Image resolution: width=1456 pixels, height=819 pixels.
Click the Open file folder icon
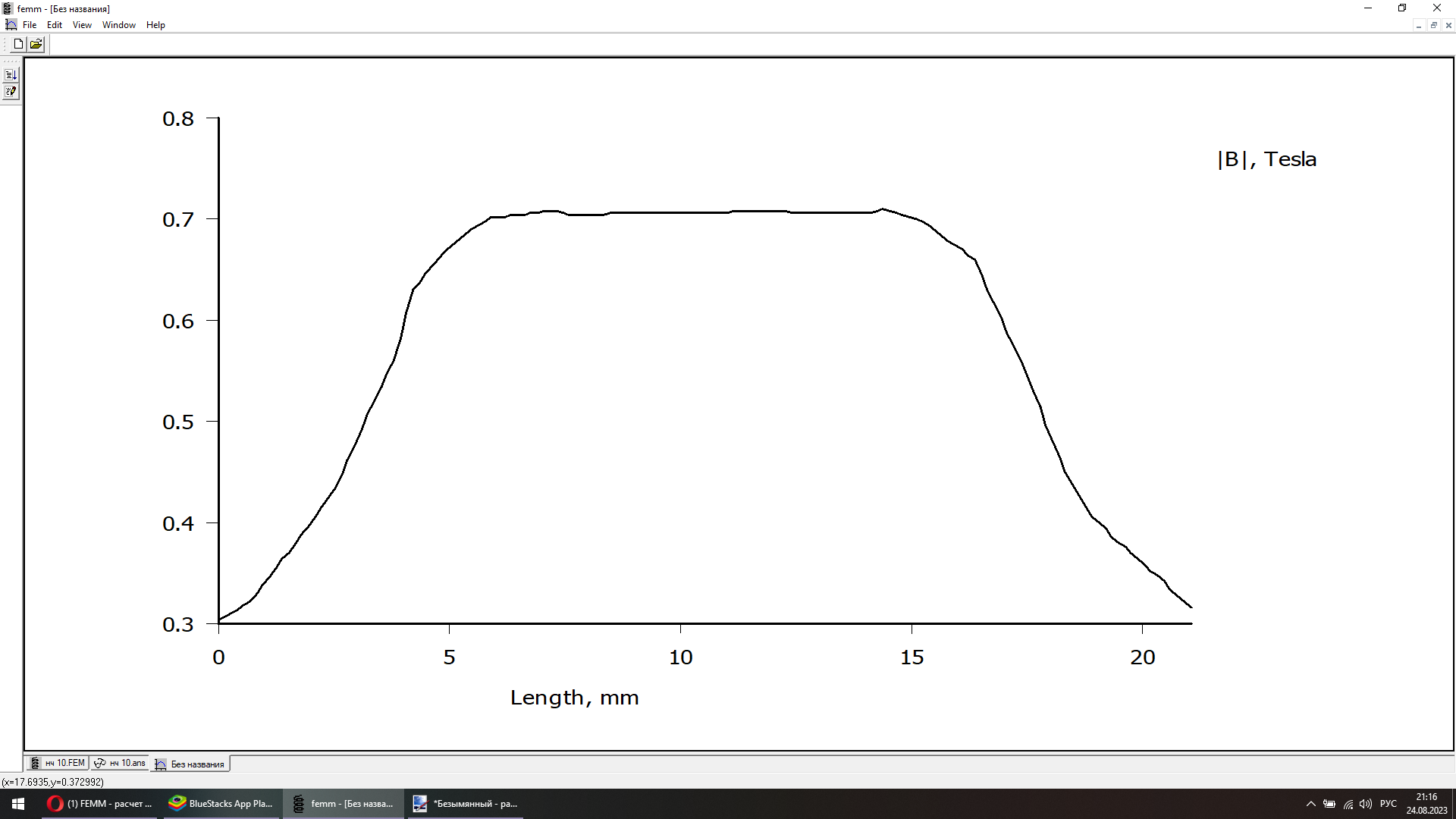tap(36, 44)
